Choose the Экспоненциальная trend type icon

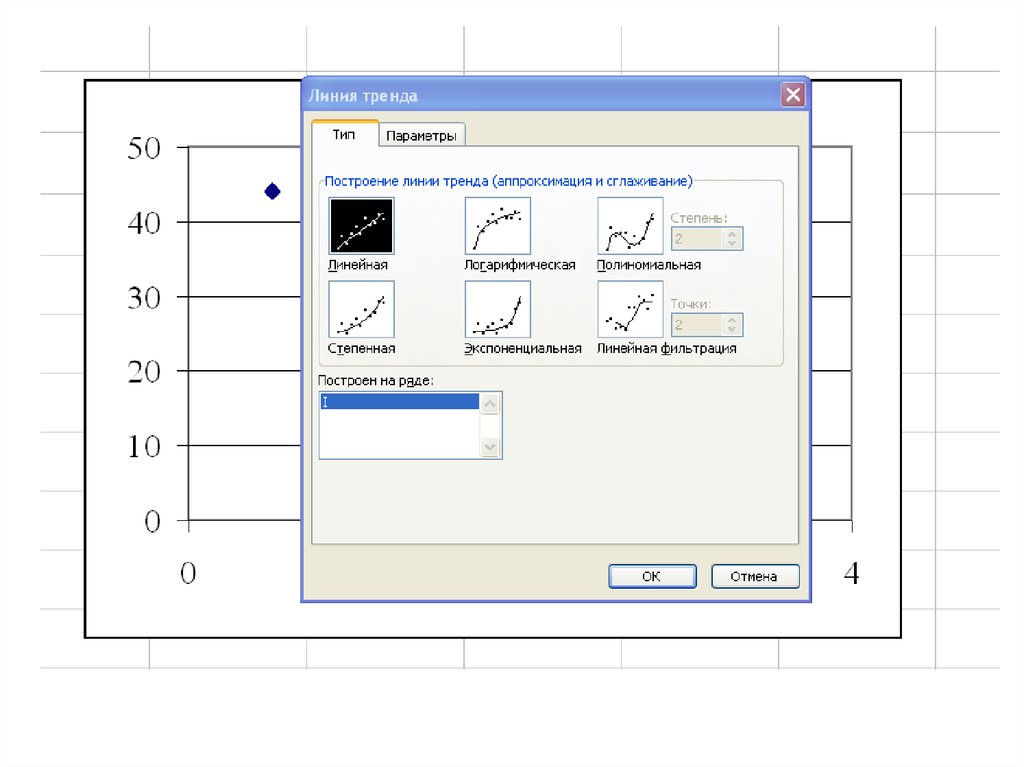497,309
